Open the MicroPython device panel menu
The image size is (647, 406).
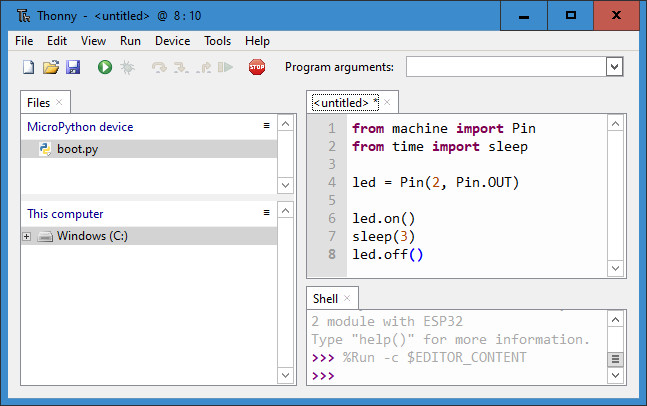[267, 126]
